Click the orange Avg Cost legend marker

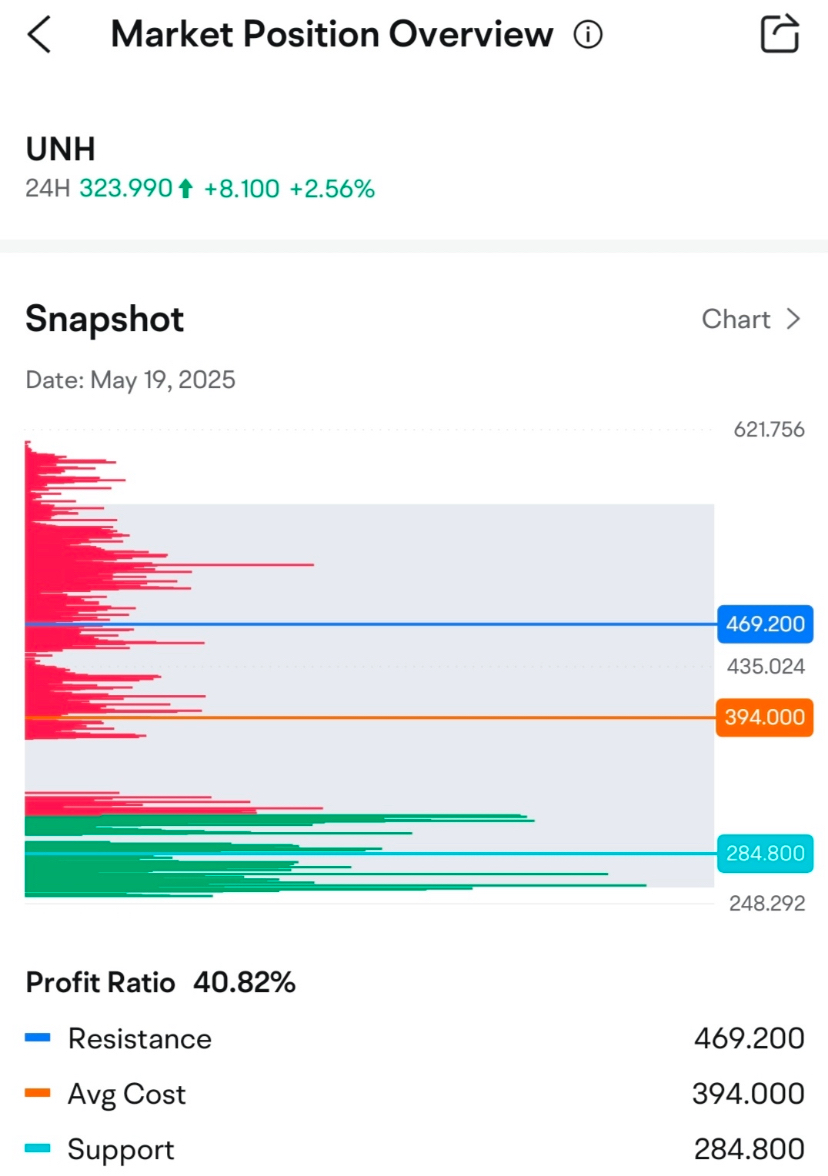[x=38, y=1093]
